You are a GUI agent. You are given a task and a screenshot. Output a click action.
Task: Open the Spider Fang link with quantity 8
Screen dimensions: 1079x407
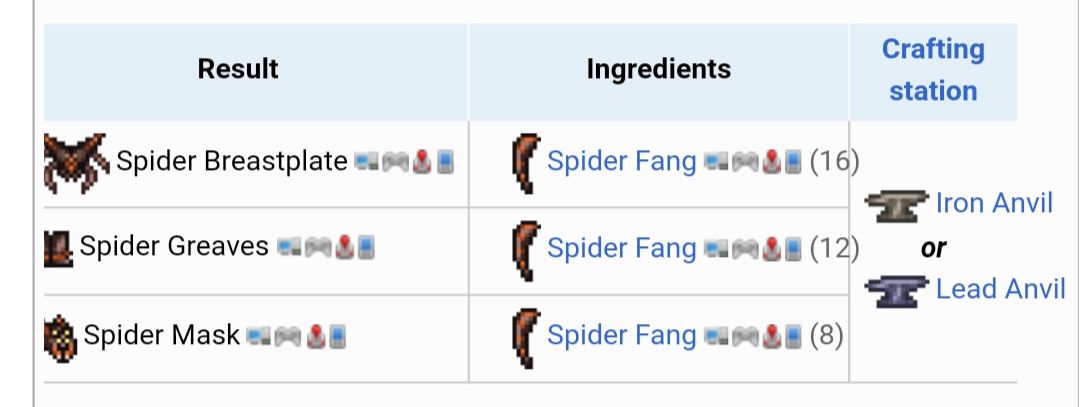tap(621, 335)
